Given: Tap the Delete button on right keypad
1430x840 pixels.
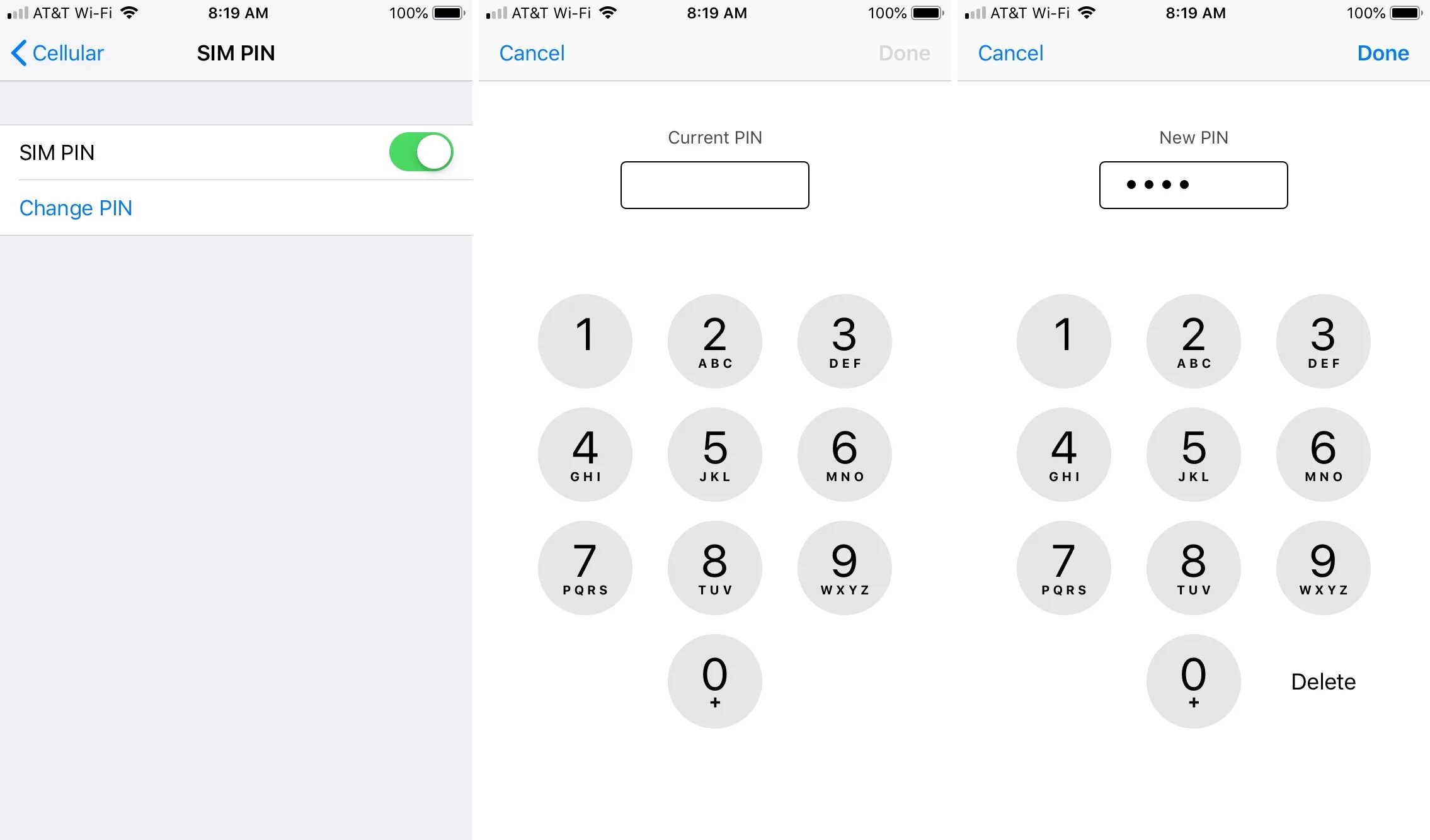Looking at the screenshot, I should [x=1322, y=681].
